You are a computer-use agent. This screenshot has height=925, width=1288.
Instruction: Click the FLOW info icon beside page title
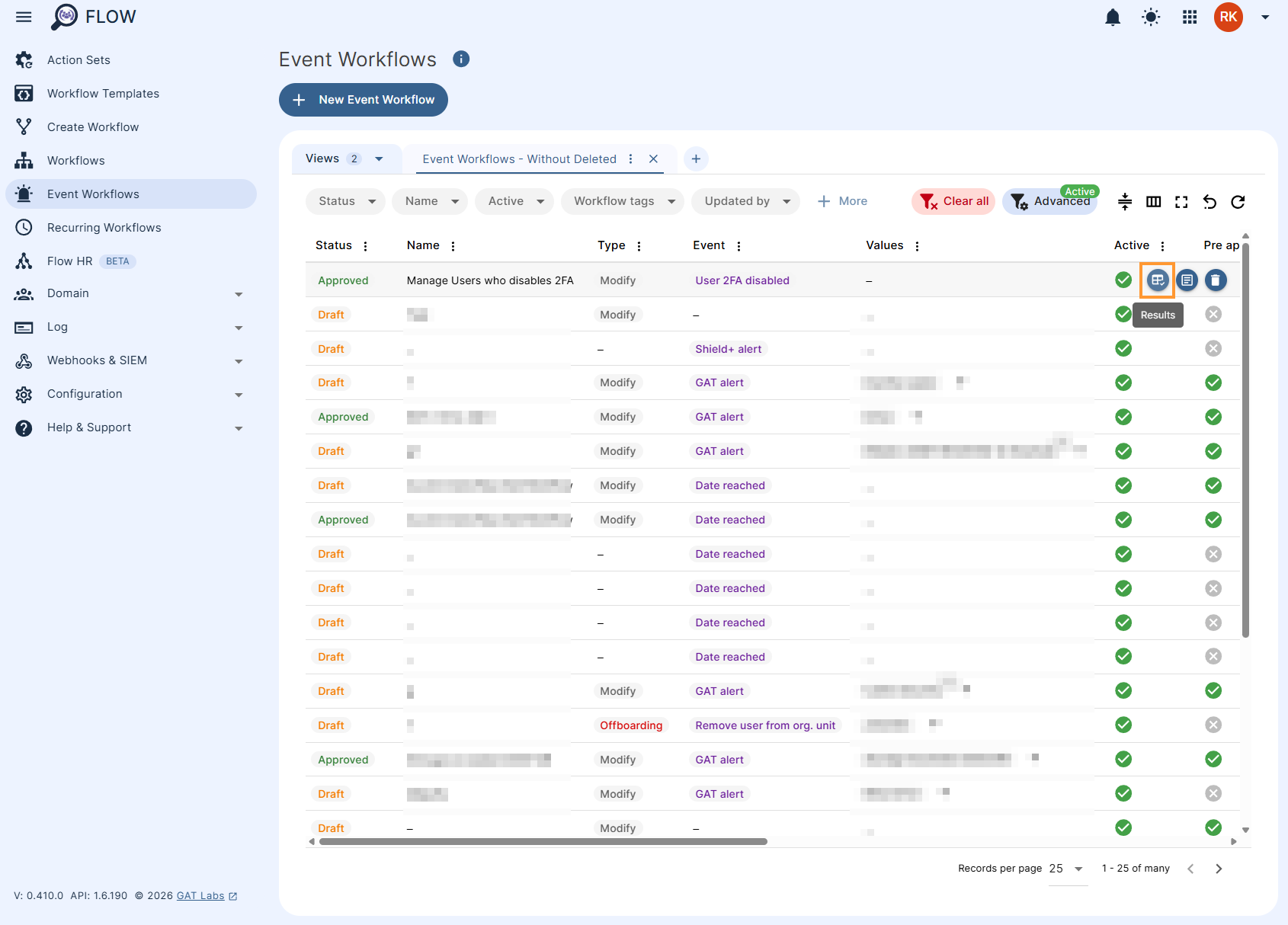click(460, 59)
